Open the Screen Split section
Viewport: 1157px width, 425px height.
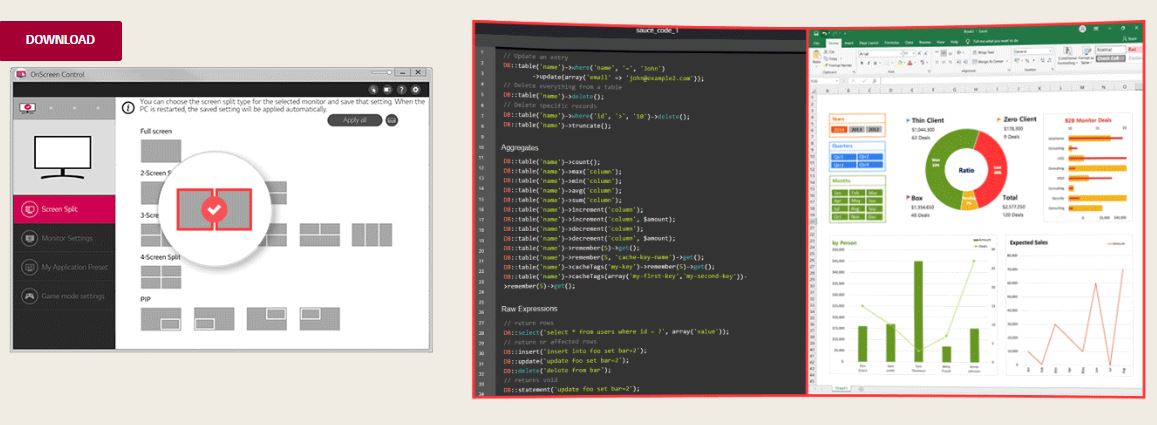(64, 209)
